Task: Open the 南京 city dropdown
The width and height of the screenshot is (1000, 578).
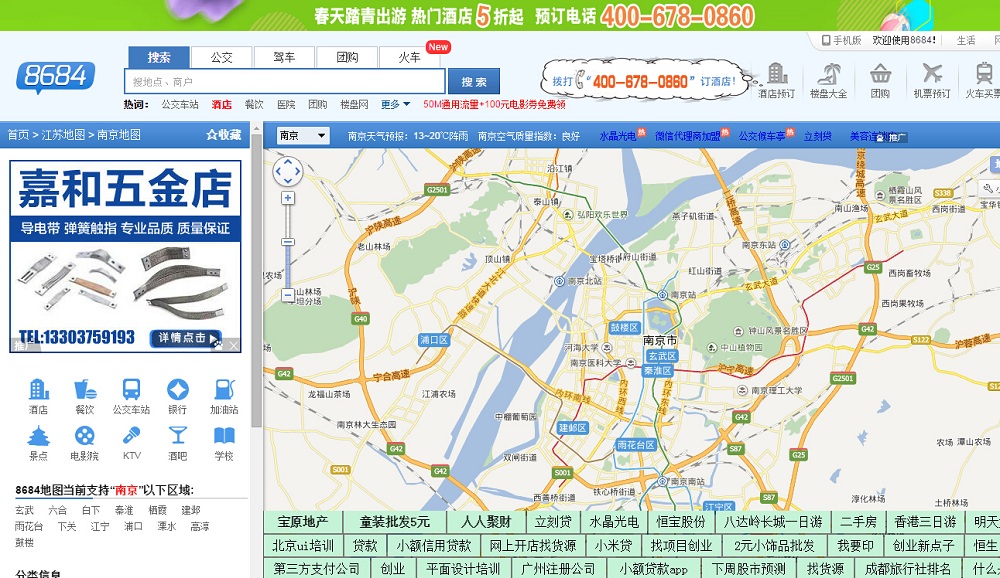Action: (x=303, y=135)
